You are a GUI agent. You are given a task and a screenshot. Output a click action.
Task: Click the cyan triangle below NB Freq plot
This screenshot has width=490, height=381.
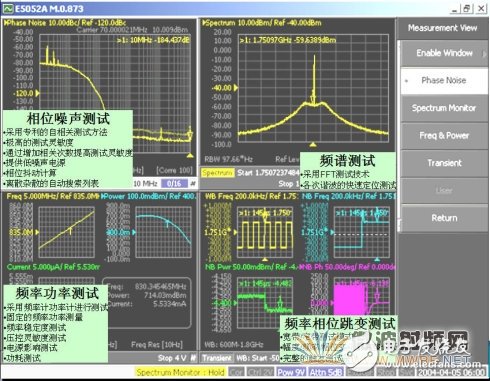377,259
